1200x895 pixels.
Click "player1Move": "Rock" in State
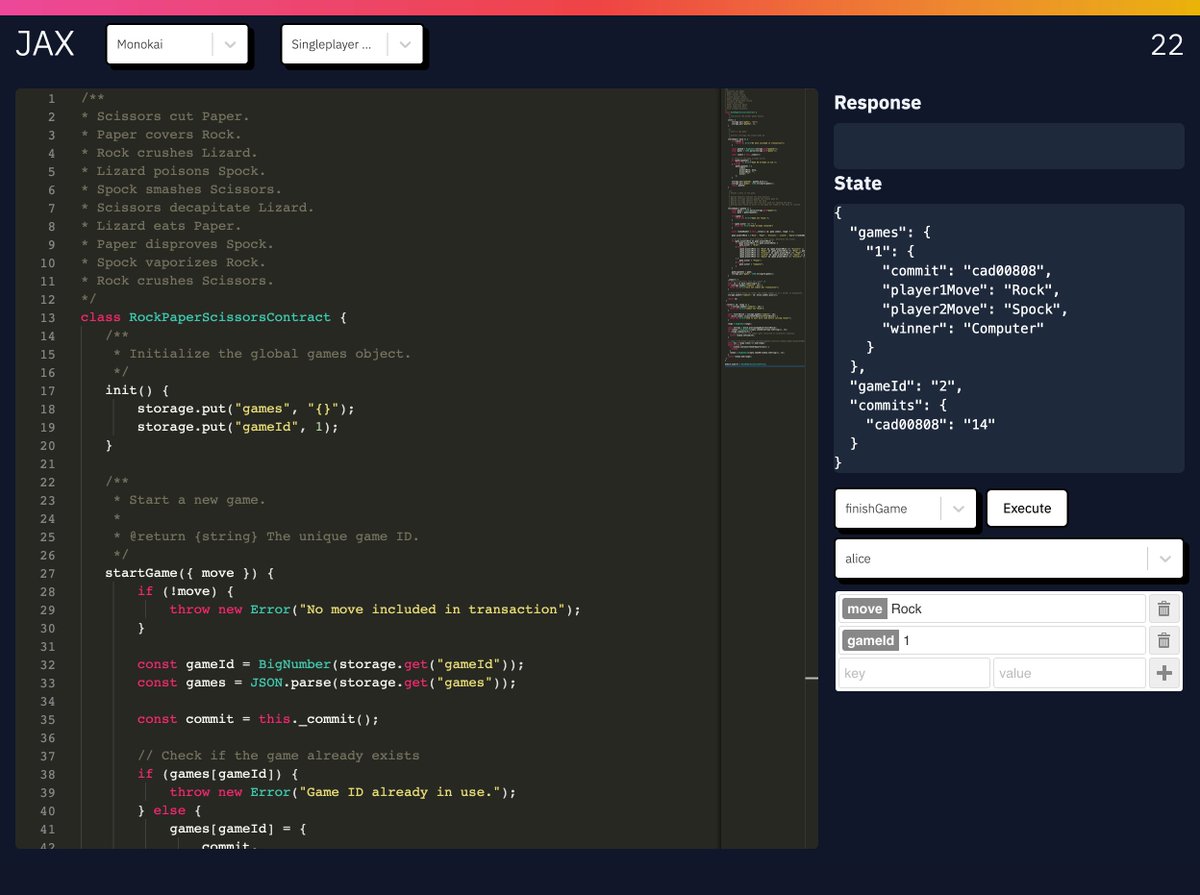click(971, 290)
